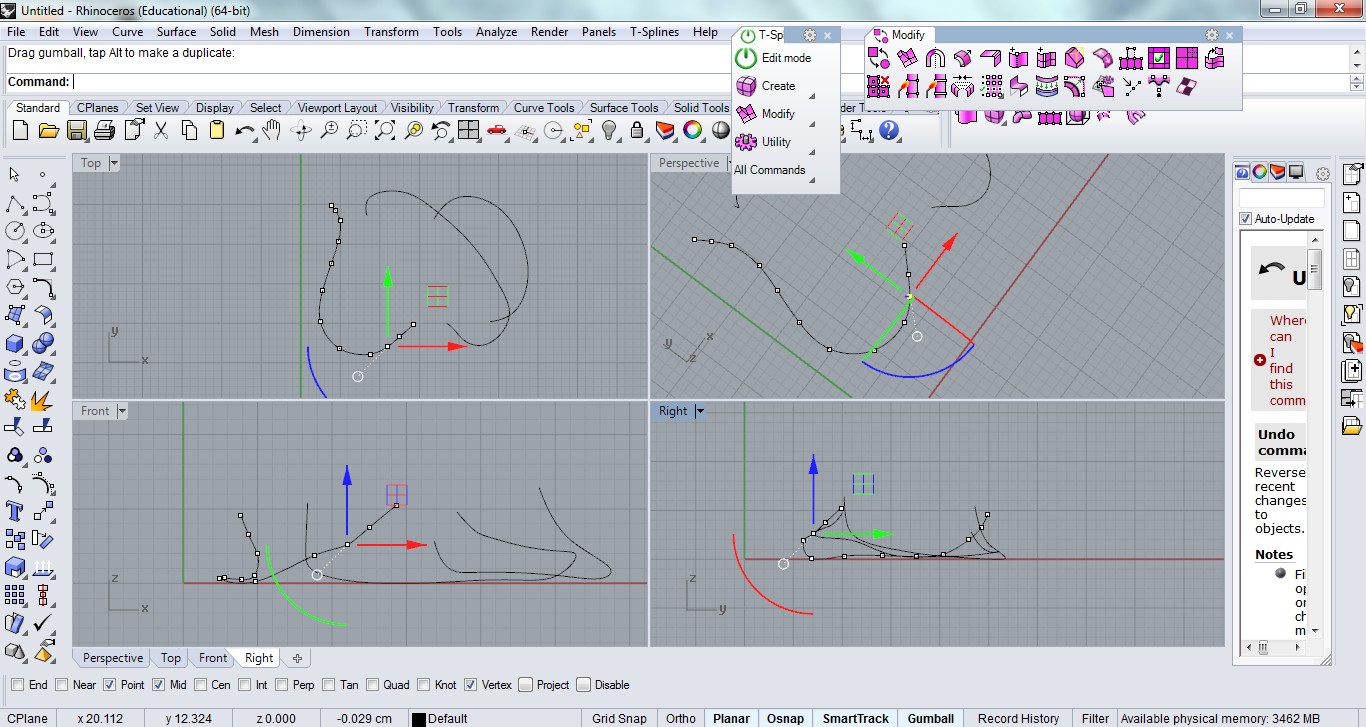
Task: Enable the Perp osnap checkbox
Action: (282, 685)
